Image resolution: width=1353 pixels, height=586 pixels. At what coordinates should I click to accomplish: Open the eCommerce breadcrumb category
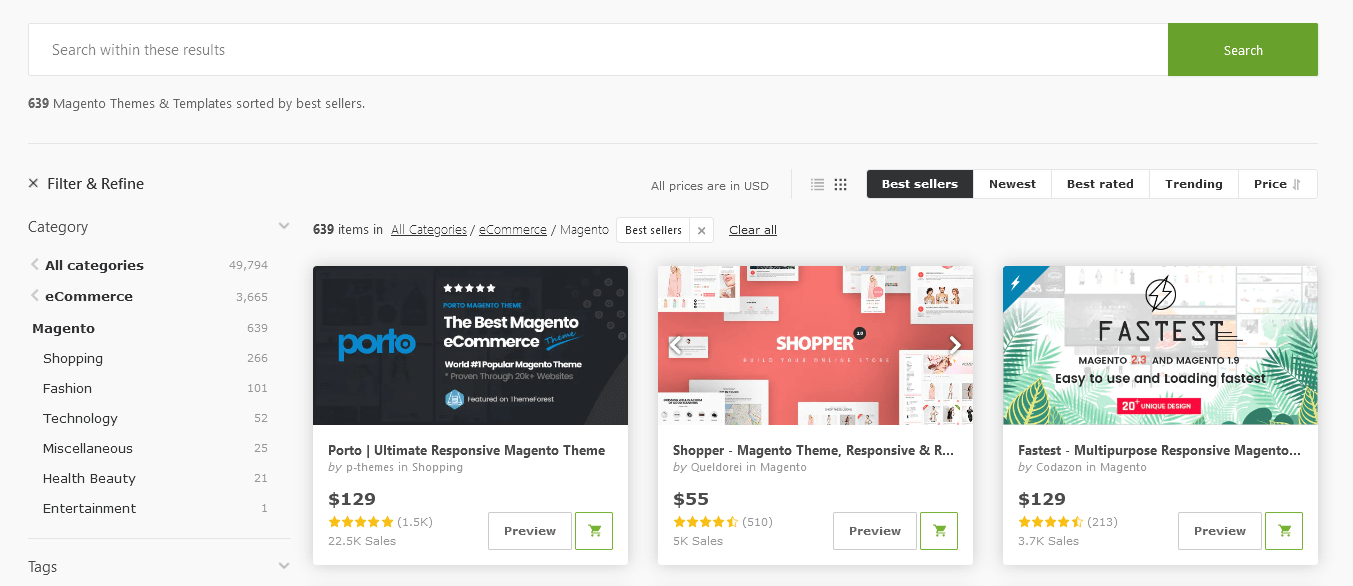(x=512, y=229)
